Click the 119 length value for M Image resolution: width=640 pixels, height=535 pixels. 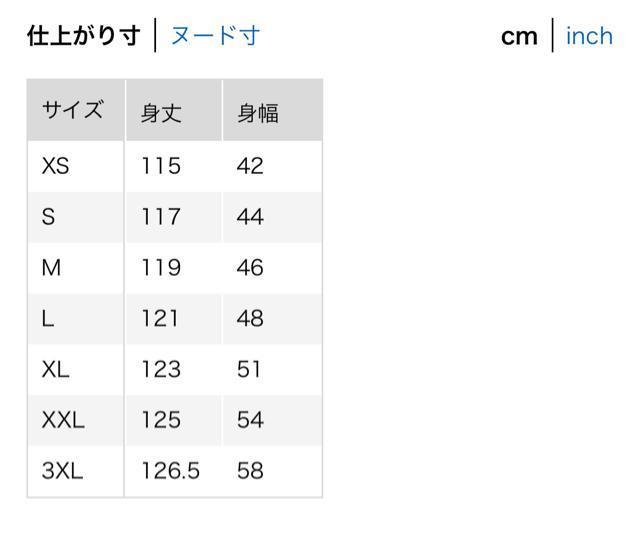click(161, 268)
